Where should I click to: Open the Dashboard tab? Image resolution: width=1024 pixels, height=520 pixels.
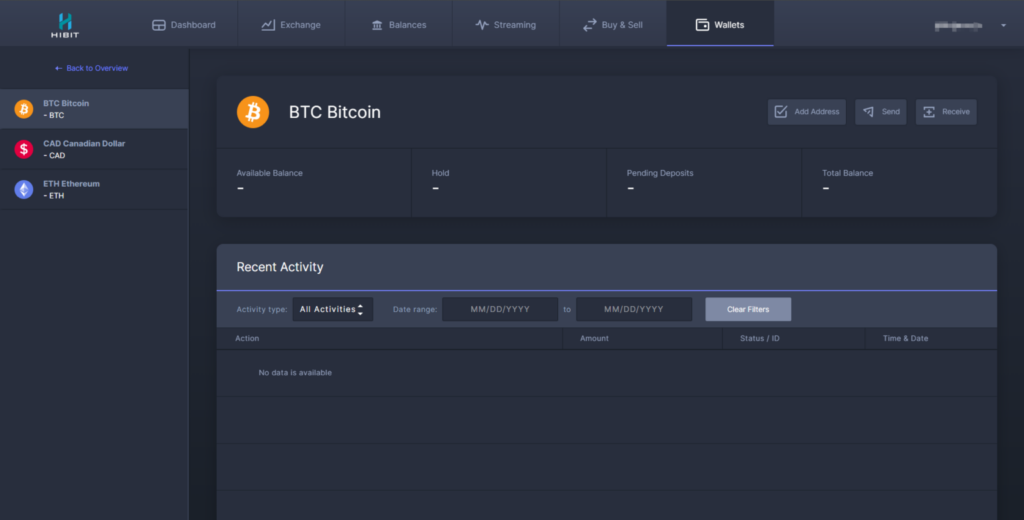click(x=184, y=24)
